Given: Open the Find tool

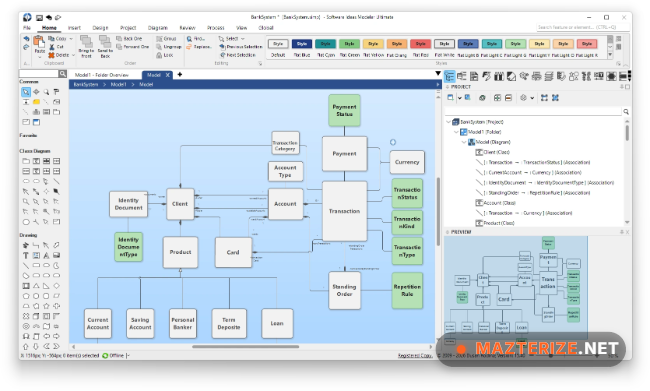Looking at the screenshot, I should click(196, 39).
